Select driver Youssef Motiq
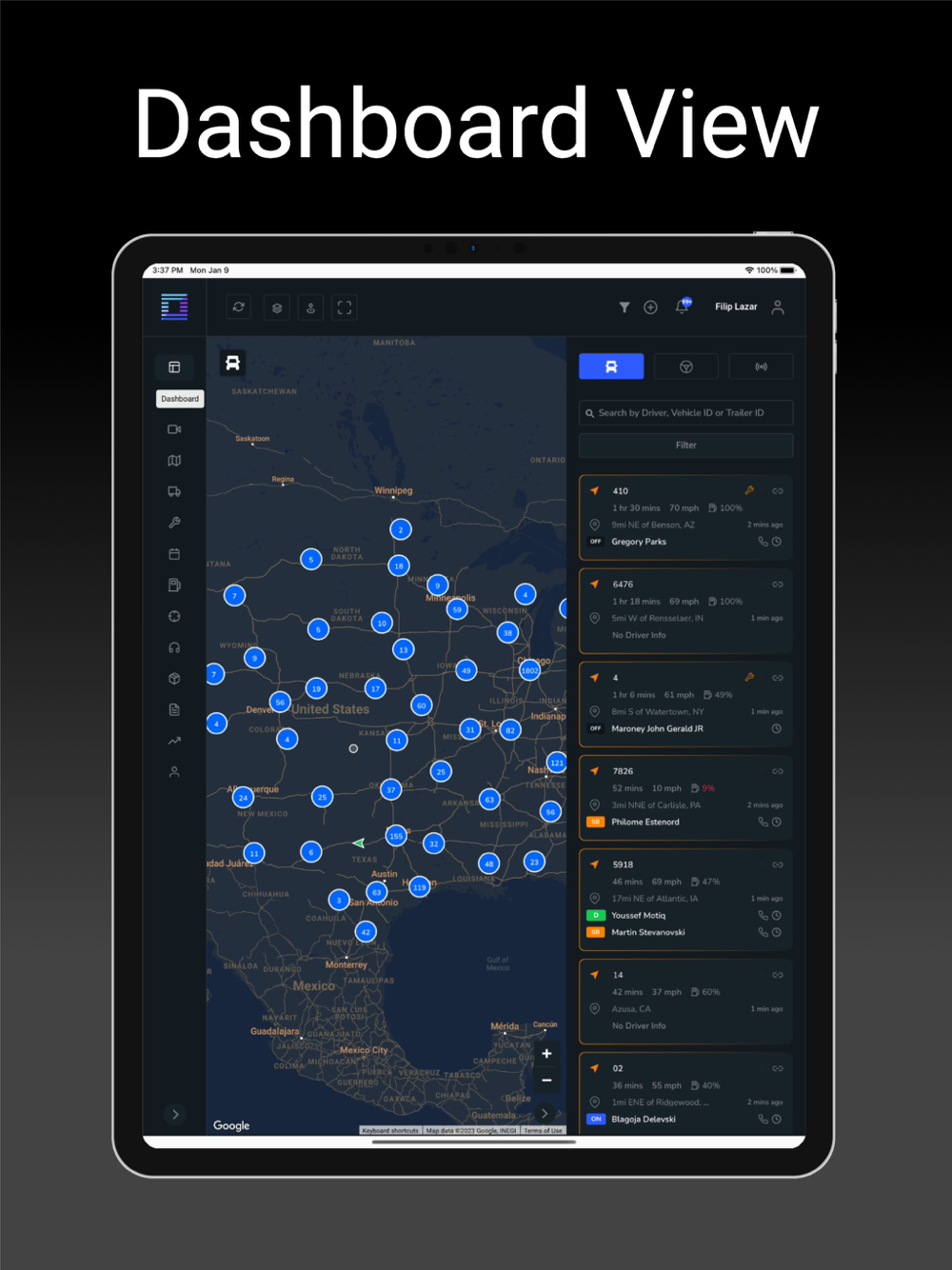The height and width of the screenshot is (1270, 952). coord(639,915)
